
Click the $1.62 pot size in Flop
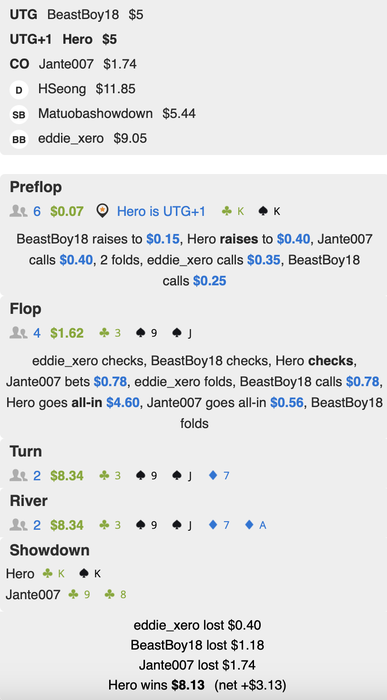[x=67, y=333]
